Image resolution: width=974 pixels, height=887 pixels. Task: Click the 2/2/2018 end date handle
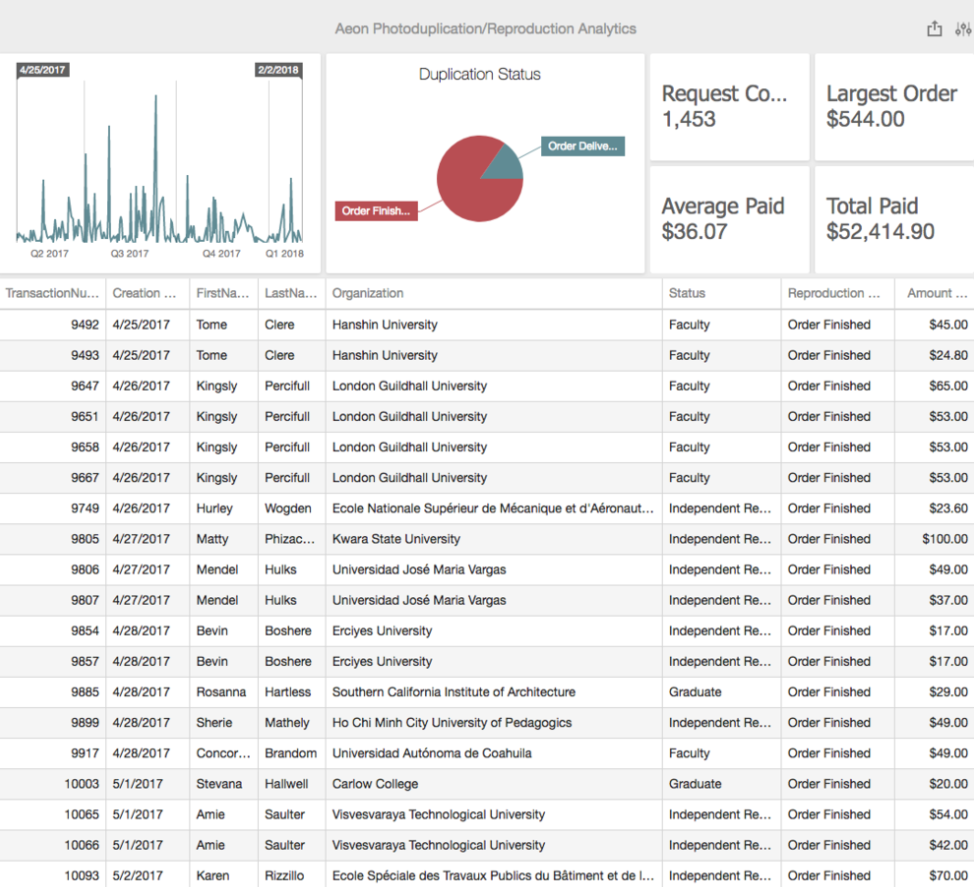(279, 70)
